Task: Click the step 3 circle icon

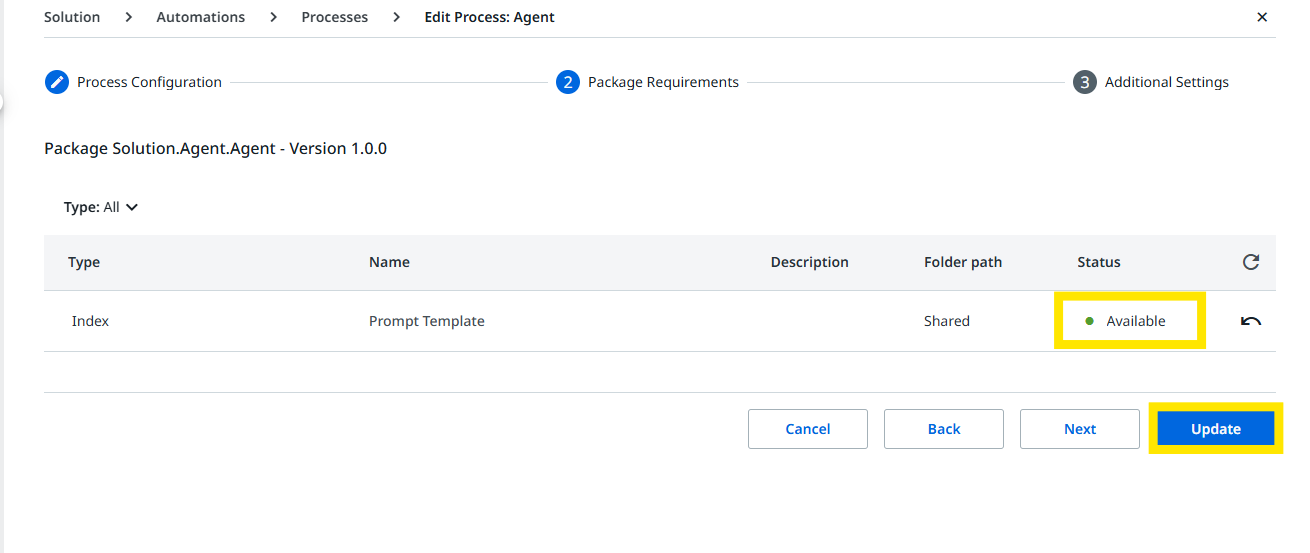Action: 1085,82
